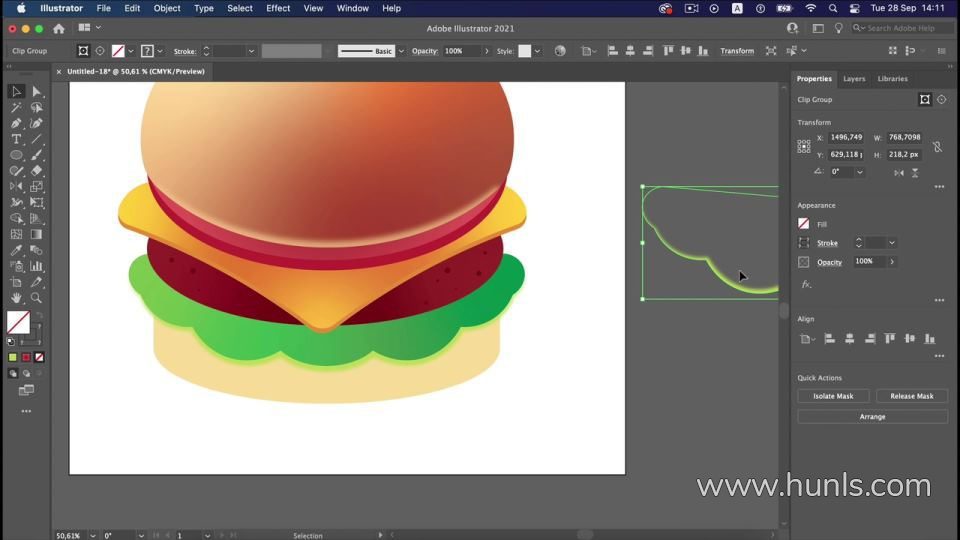This screenshot has width=960, height=540.
Task: Toggle Edit Clipping Path in Properties panel
Action: (x=924, y=99)
